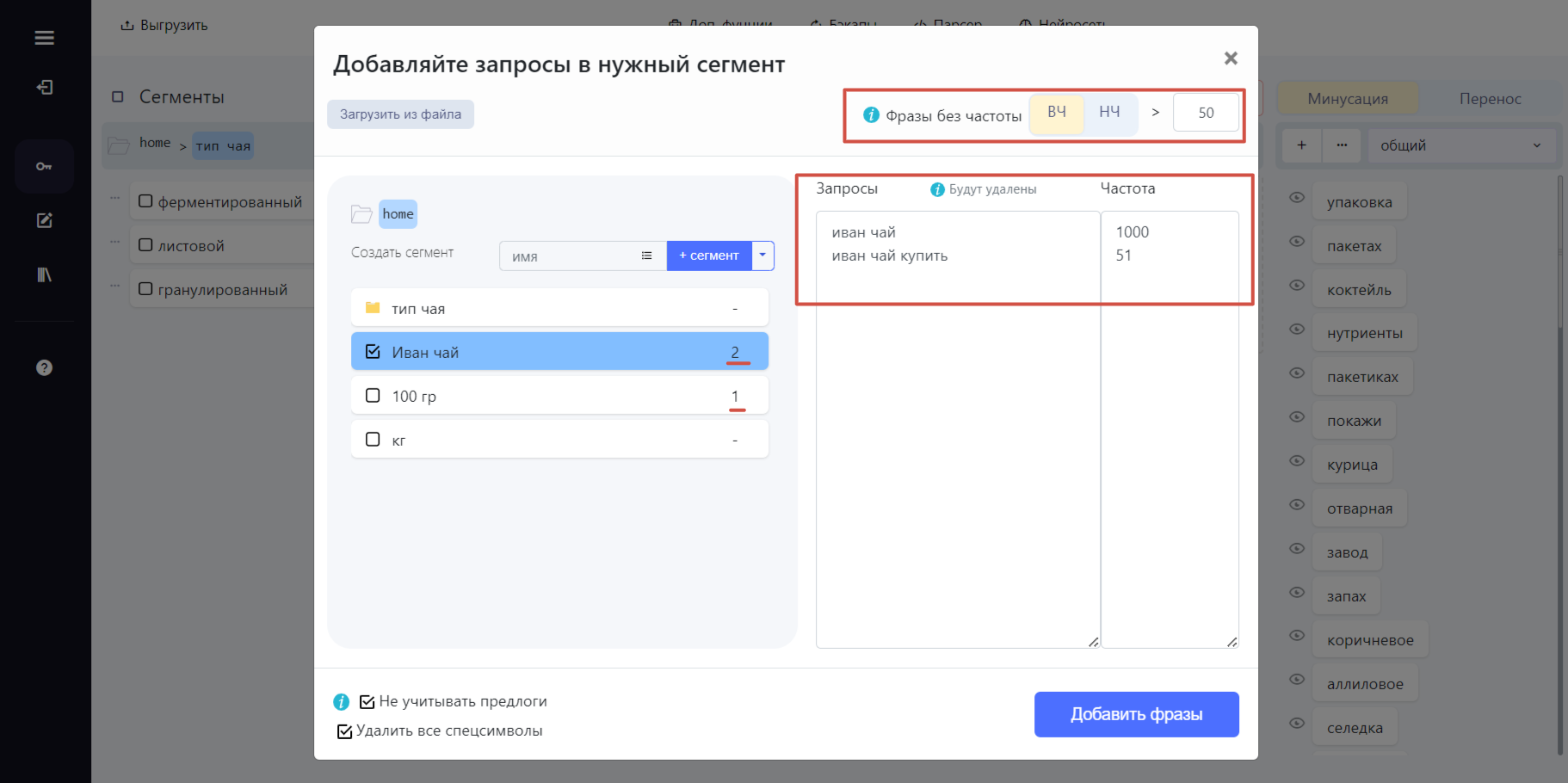Image resolution: width=1568 pixels, height=783 pixels.
Task: Click the + сегмент button
Action: [x=709, y=256]
